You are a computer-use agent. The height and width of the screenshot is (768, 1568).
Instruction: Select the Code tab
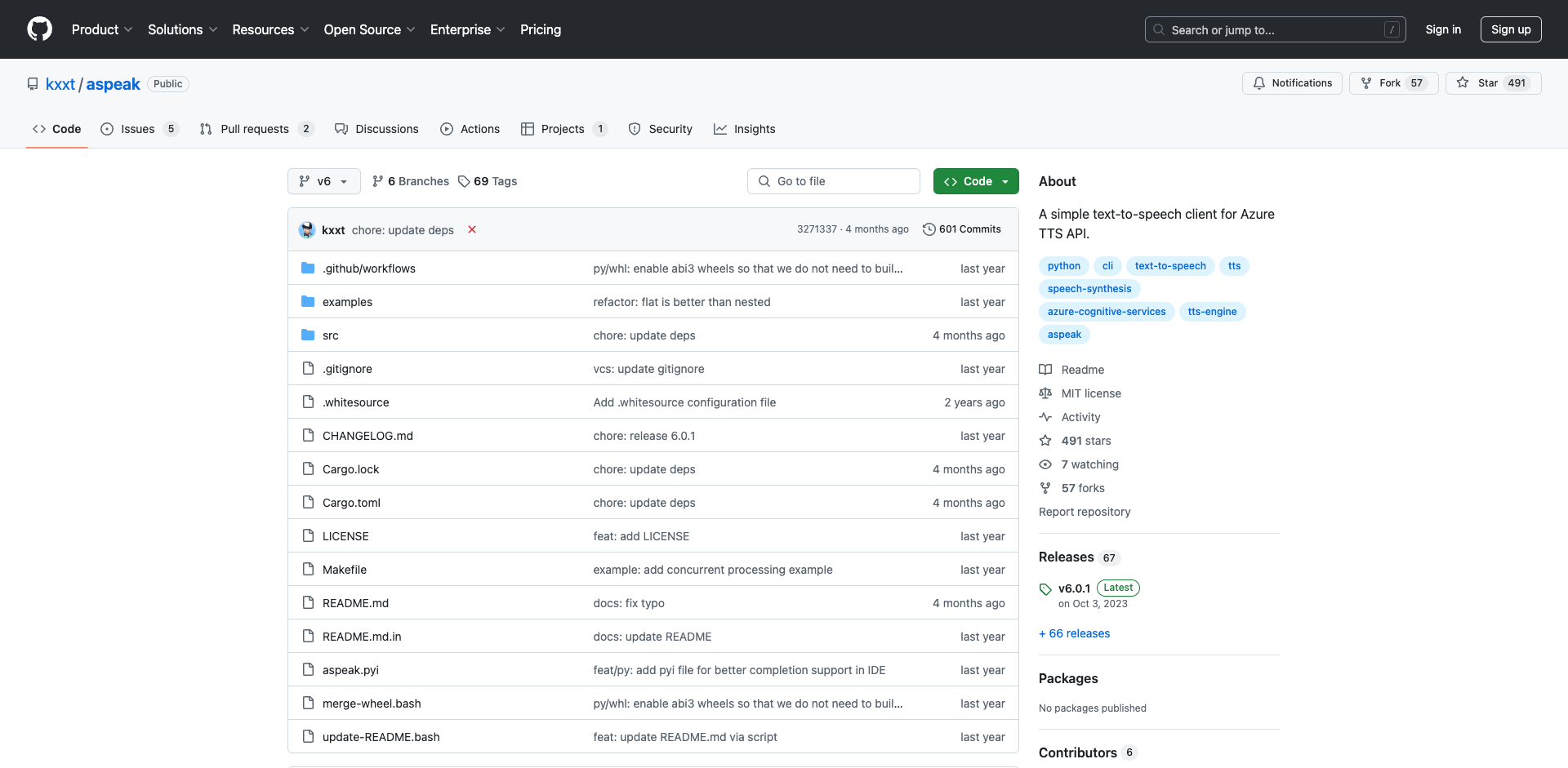(x=57, y=129)
